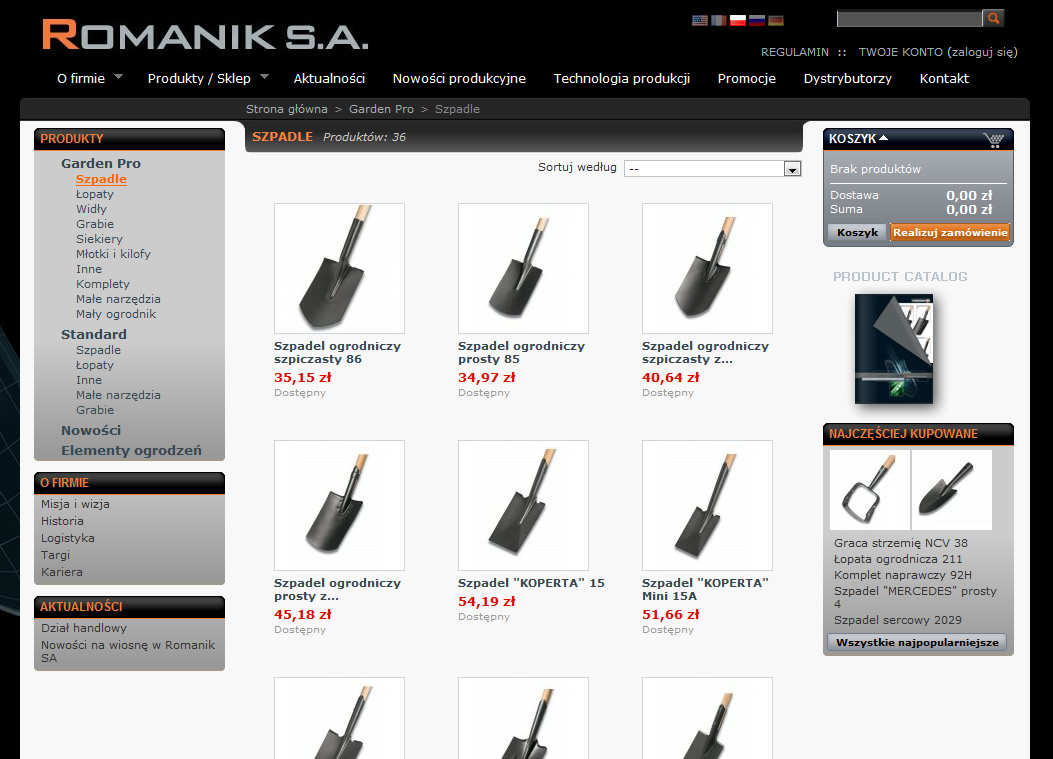Open the Szpadel "KOPERTA" 15 product image

point(523,505)
